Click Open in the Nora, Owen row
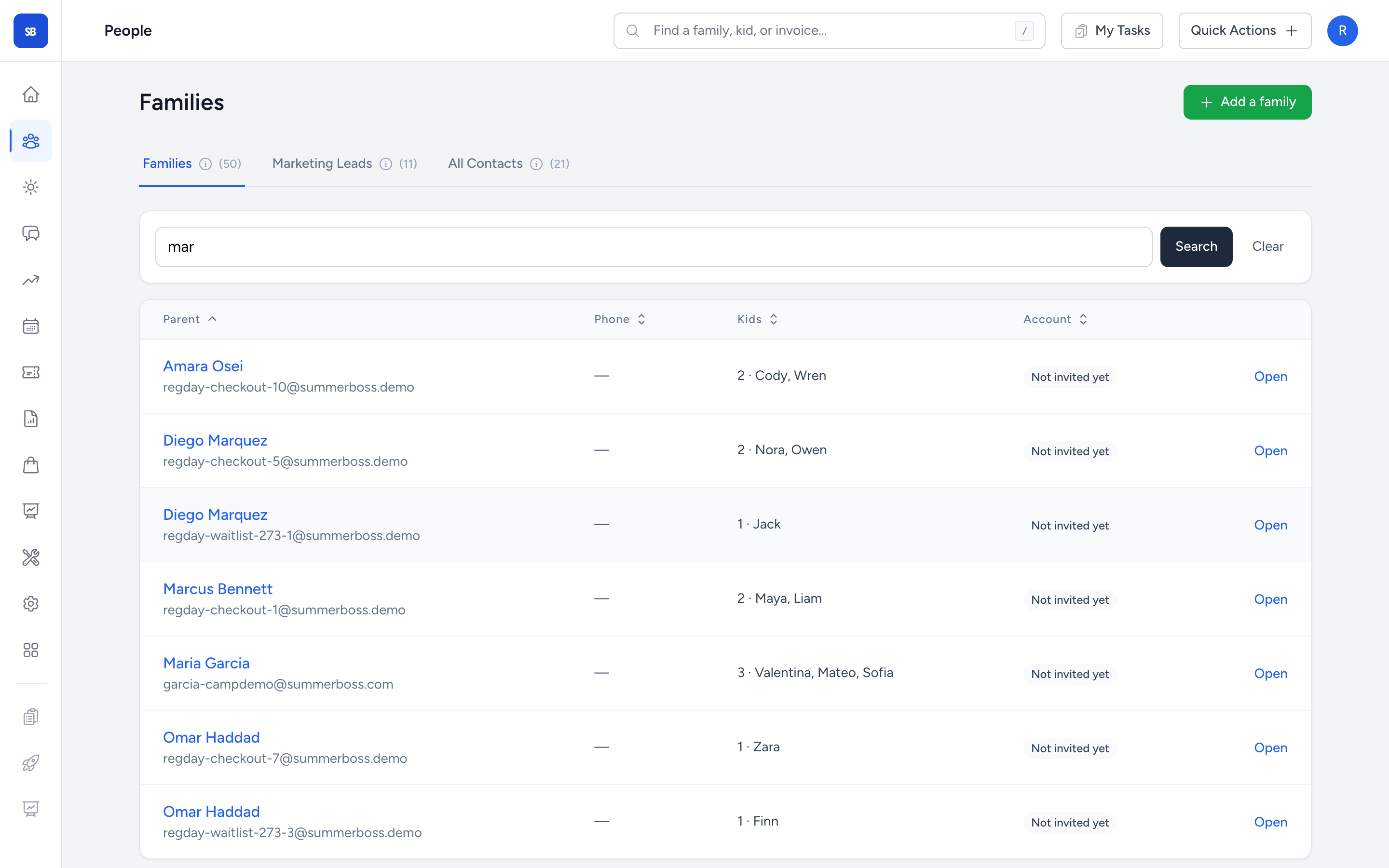 (x=1270, y=451)
